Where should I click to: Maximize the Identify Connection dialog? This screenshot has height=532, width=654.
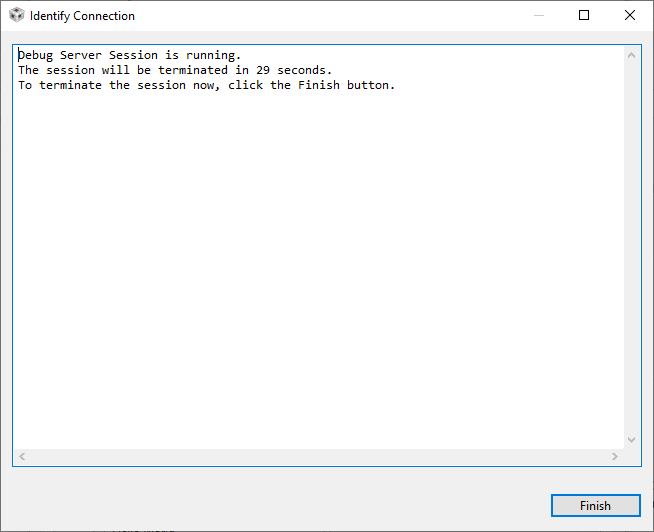(585, 16)
